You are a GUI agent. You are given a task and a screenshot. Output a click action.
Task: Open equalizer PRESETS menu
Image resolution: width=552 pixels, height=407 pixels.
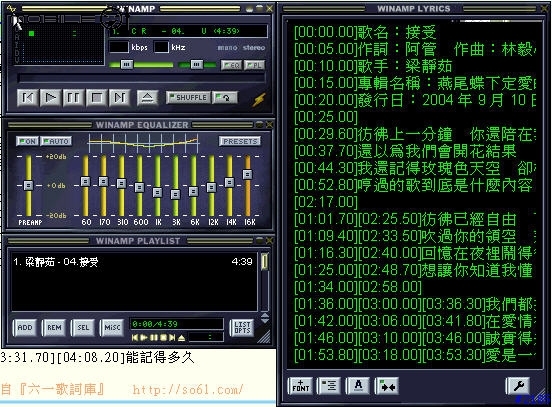(240, 141)
